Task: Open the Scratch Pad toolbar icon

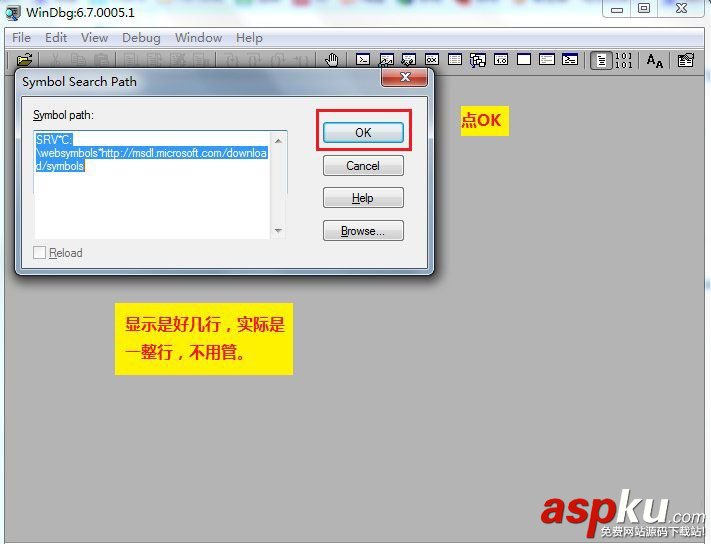Action: point(524,59)
